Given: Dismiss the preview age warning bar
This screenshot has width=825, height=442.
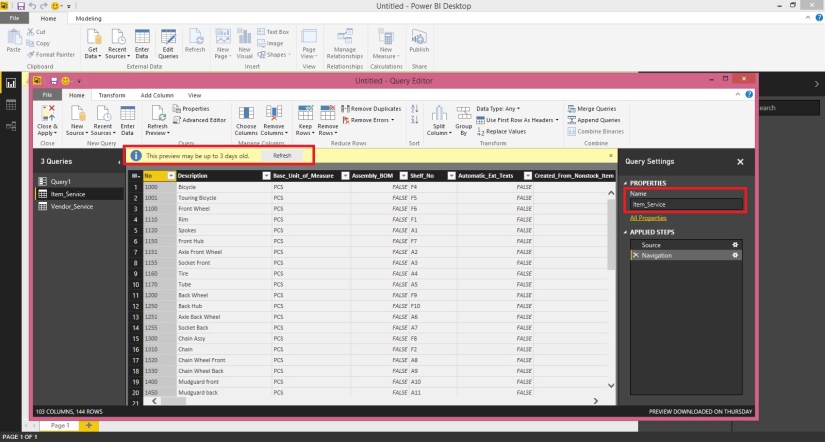Looking at the screenshot, I should (611, 156).
